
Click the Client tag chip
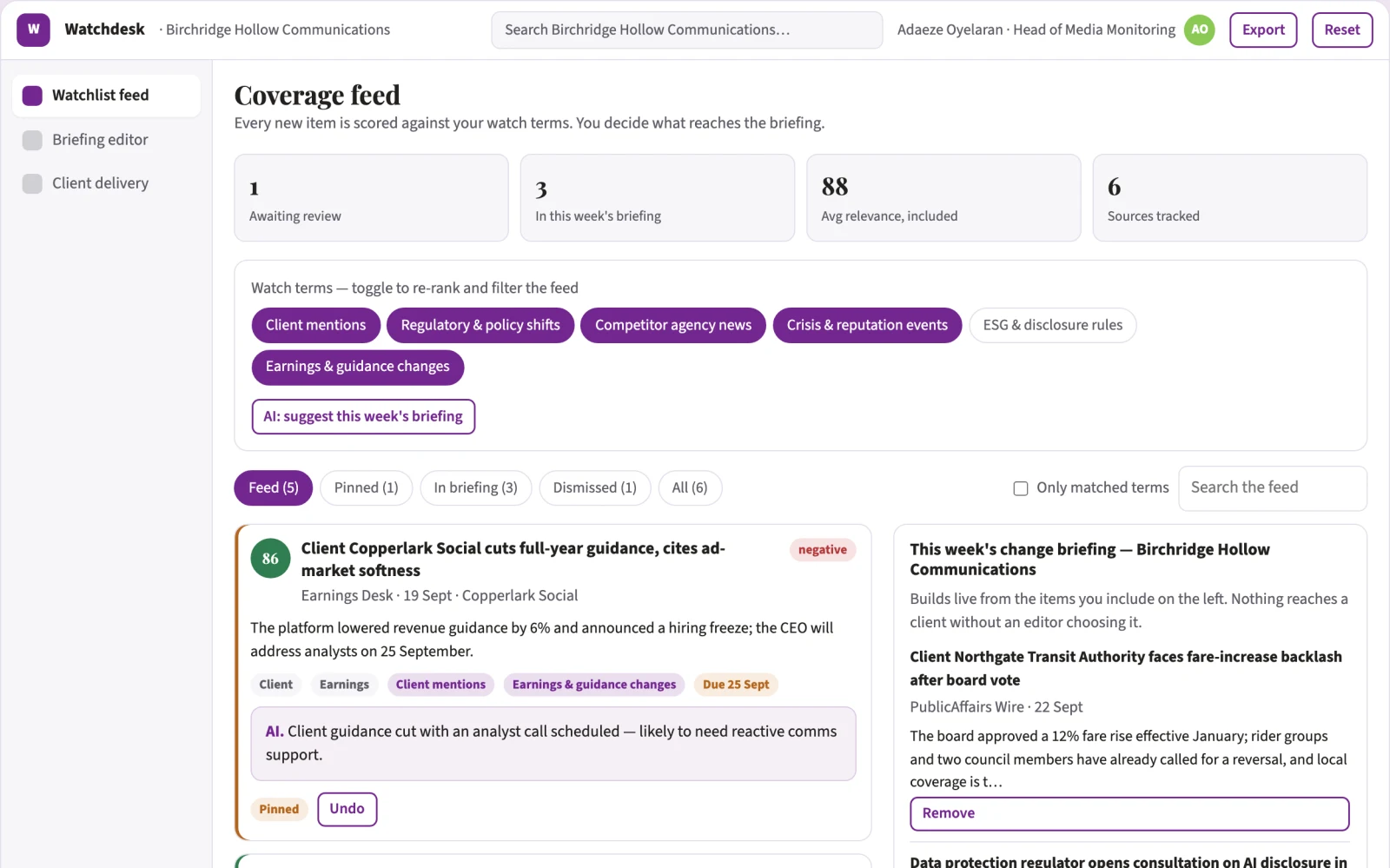pos(275,685)
